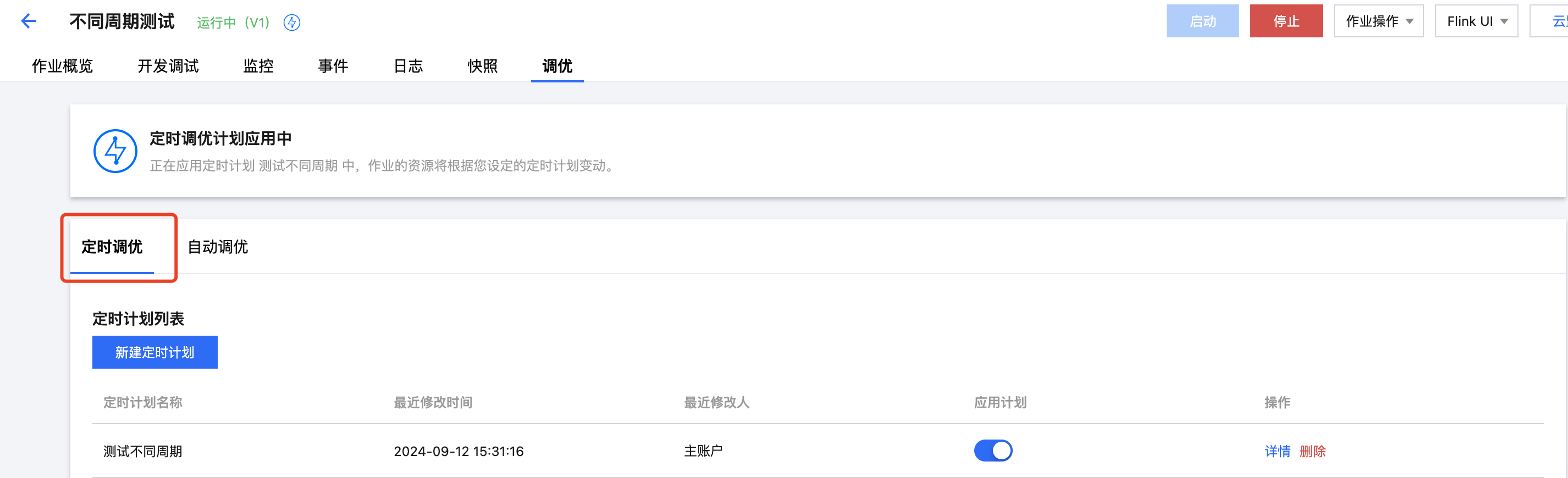Select the 定时调优 sub-tab
The height and width of the screenshot is (478, 1568).
point(112,247)
